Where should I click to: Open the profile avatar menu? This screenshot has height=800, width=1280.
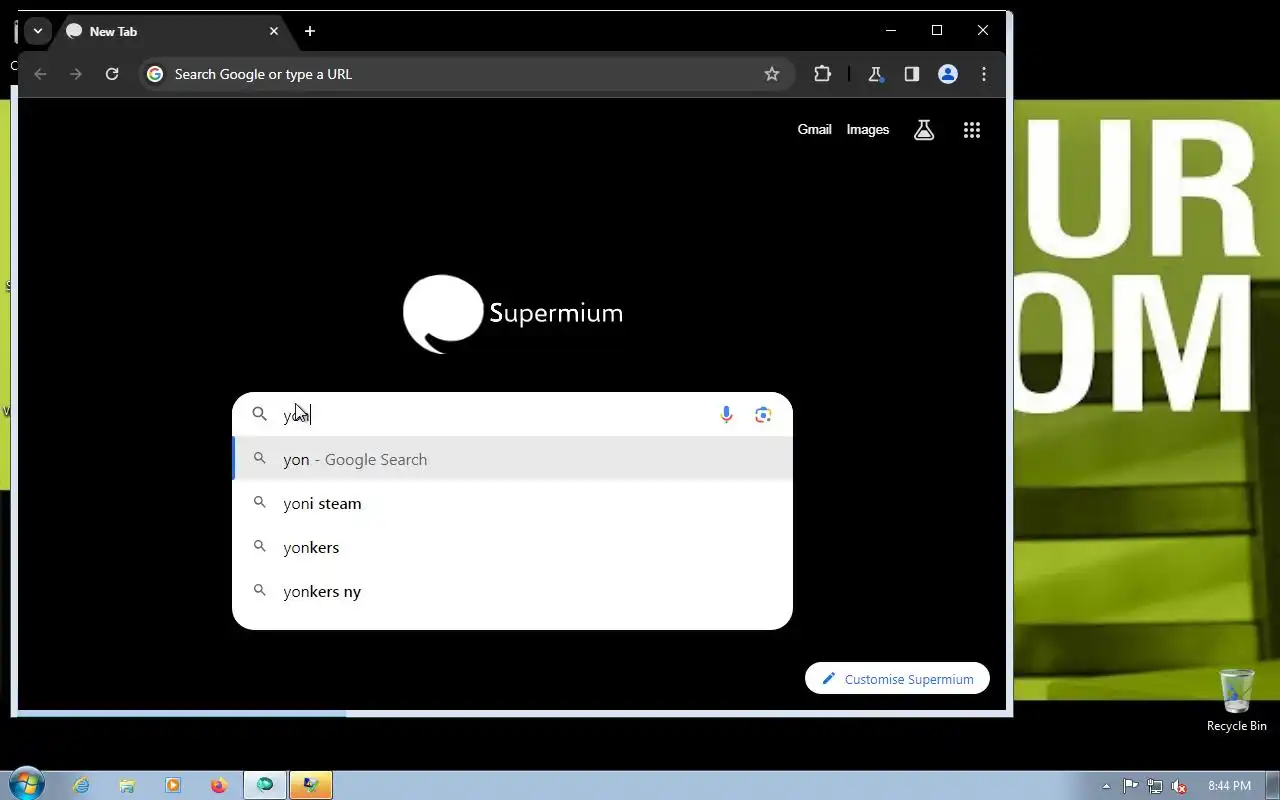tap(948, 74)
